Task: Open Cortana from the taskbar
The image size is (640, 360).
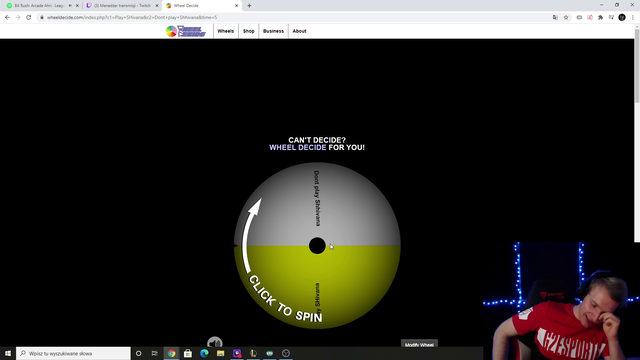Action: [x=138, y=353]
